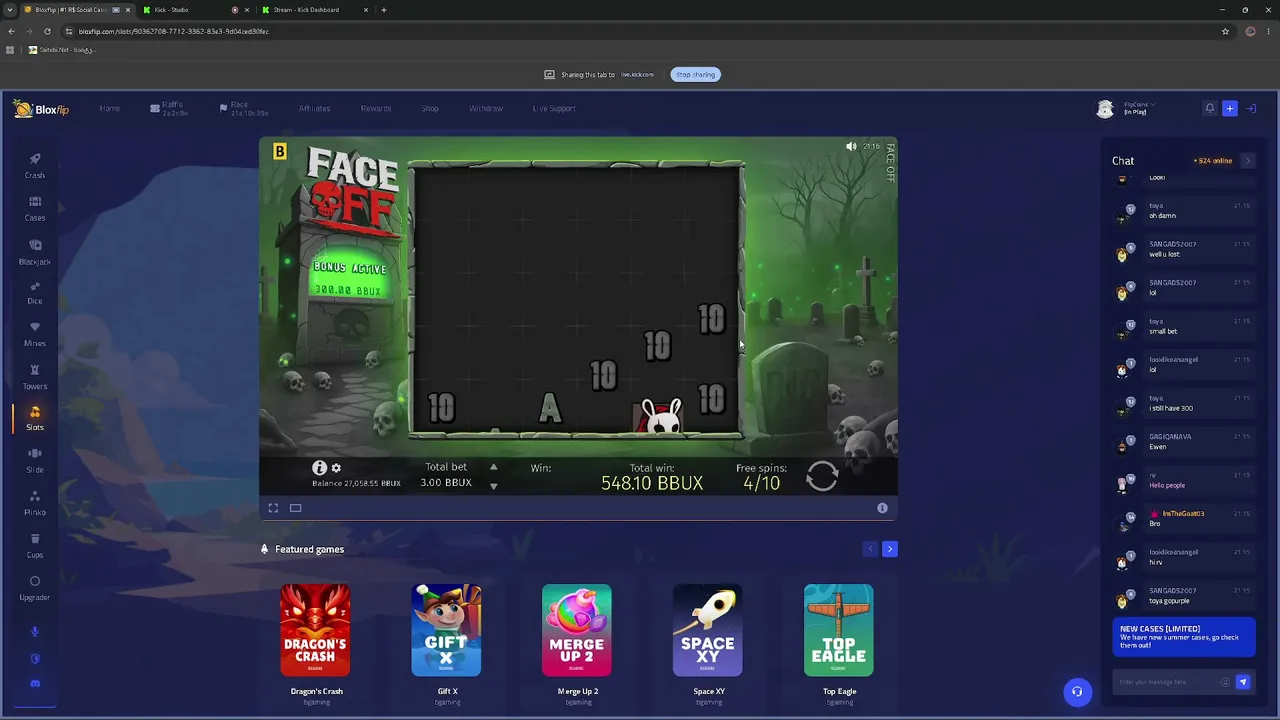Viewport: 1280px width, 720px height.
Task: Click the microphone icon in sidebar
Action: pyautogui.click(x=35, y=631)
